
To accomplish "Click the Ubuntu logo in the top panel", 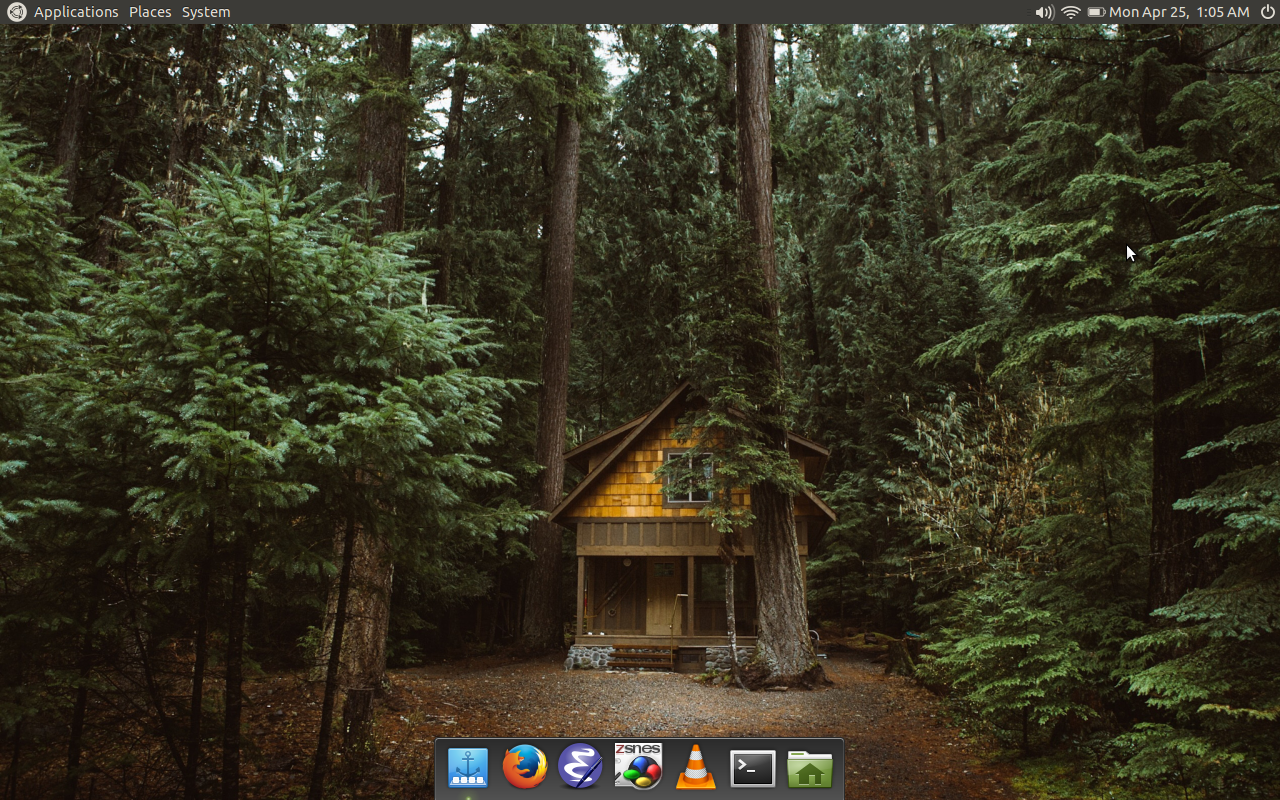I will click(16, 12).
